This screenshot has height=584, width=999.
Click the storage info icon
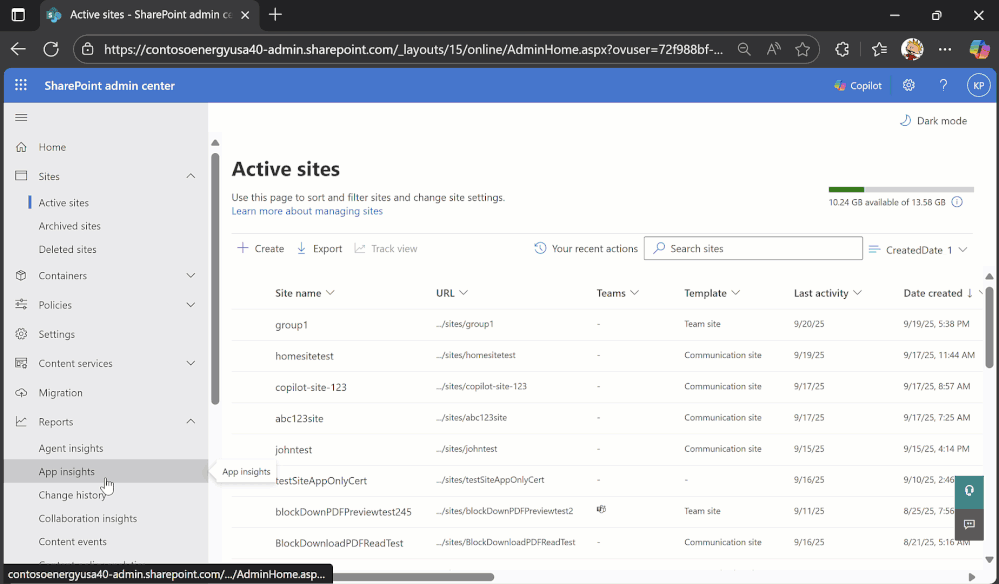click(x=957, y=202)
